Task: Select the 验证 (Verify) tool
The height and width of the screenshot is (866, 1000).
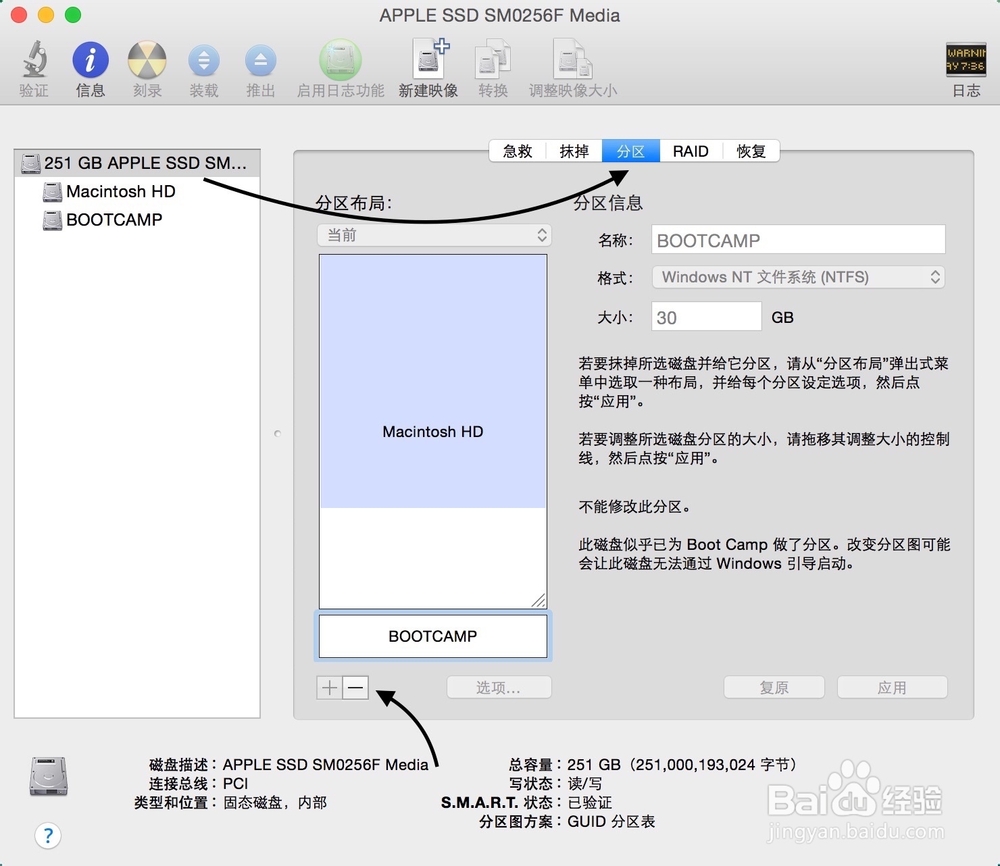Action: (33, 60)
